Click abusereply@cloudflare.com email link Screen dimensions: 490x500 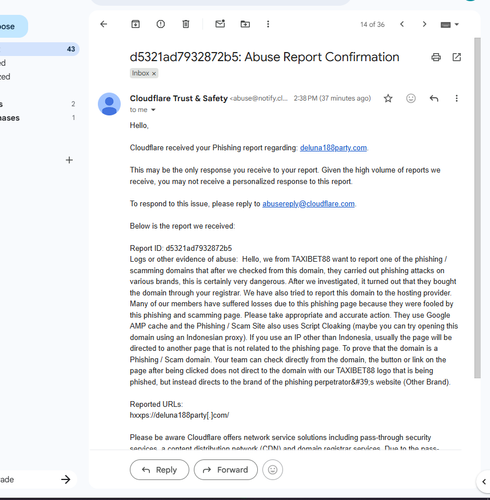pyautogui.click(x=309, y=204)
